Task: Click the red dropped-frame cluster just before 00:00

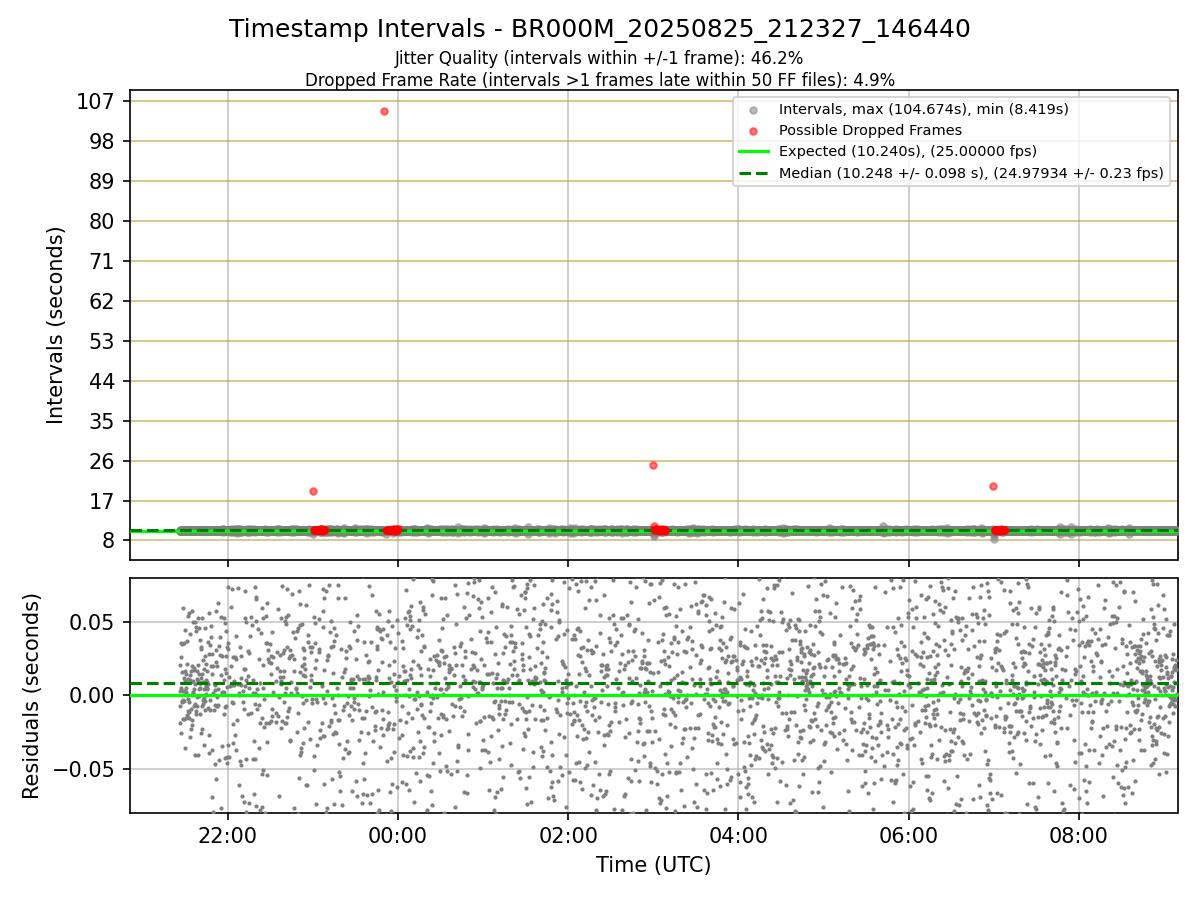Action: (393, 530)
